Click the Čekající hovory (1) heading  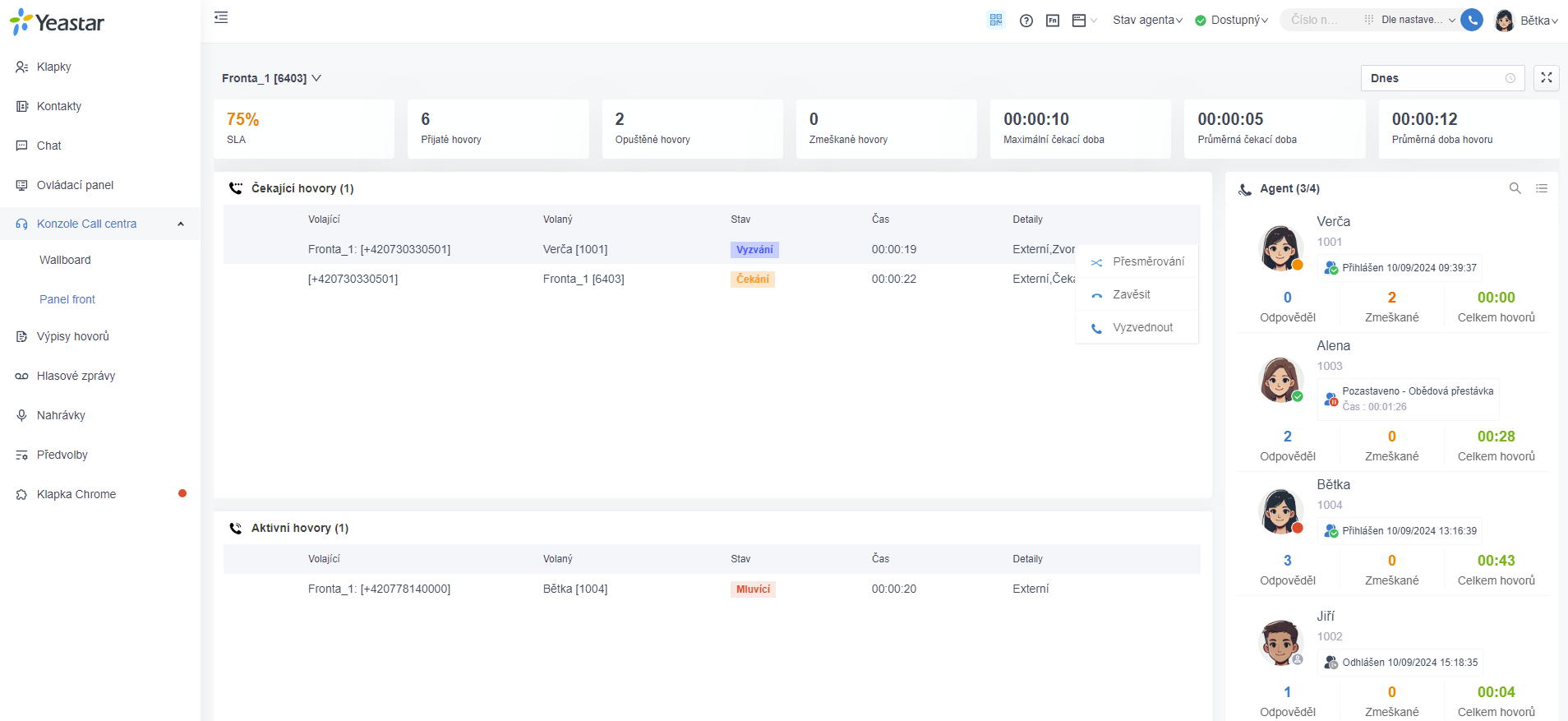(x=302, y=188)
